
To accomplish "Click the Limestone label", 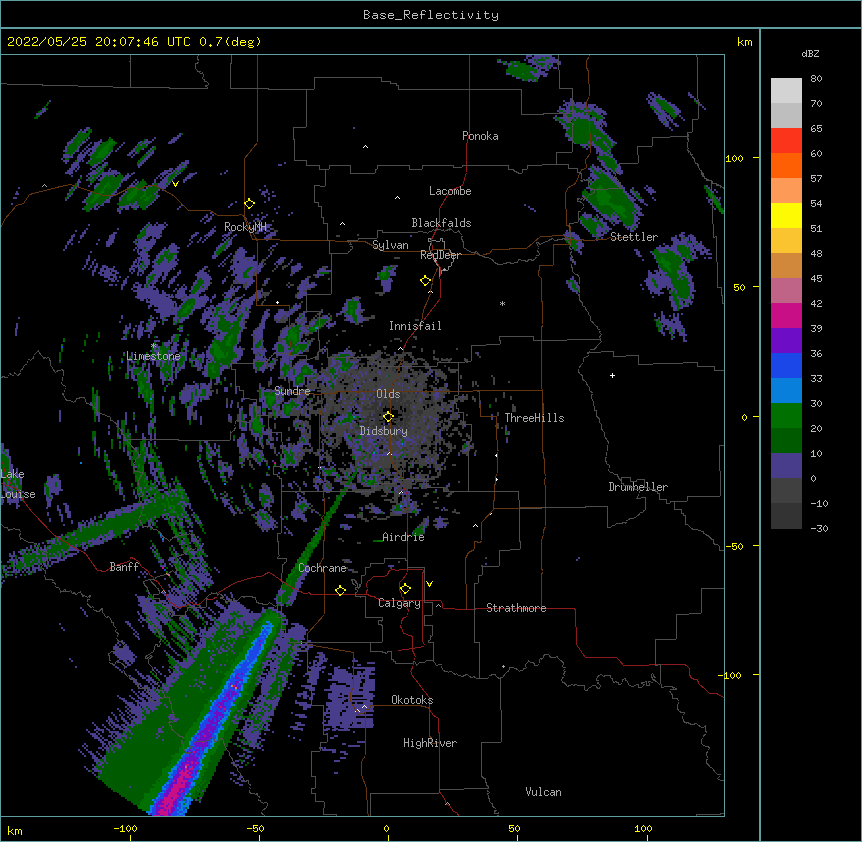I will (x=153, y=356).
